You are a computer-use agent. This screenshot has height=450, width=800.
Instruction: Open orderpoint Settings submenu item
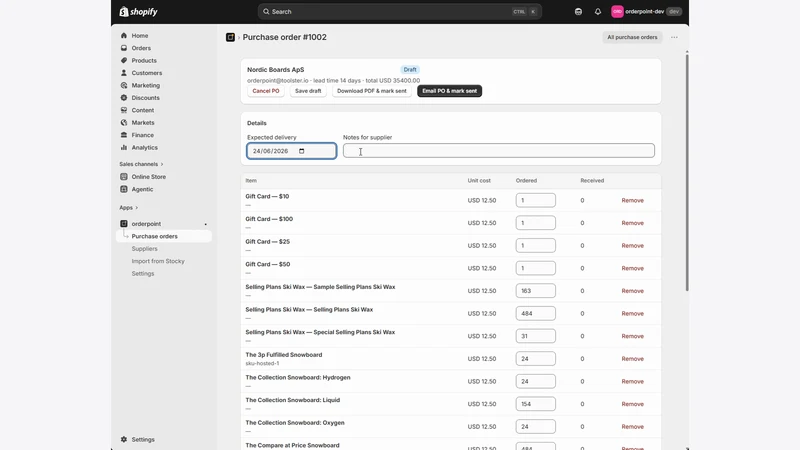(x=143, y=273)
